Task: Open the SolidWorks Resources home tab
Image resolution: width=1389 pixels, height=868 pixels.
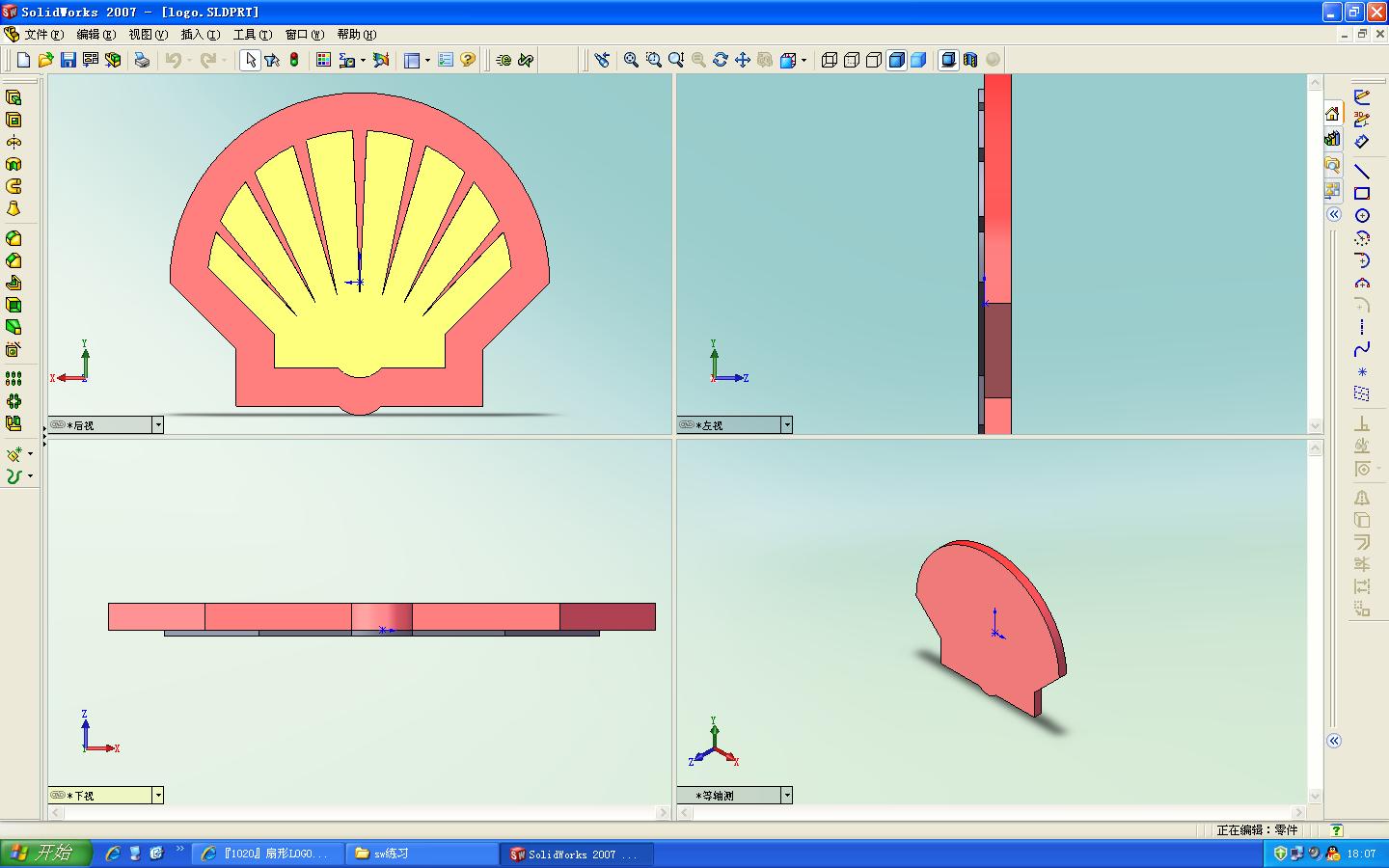Action: point(1332,113)
